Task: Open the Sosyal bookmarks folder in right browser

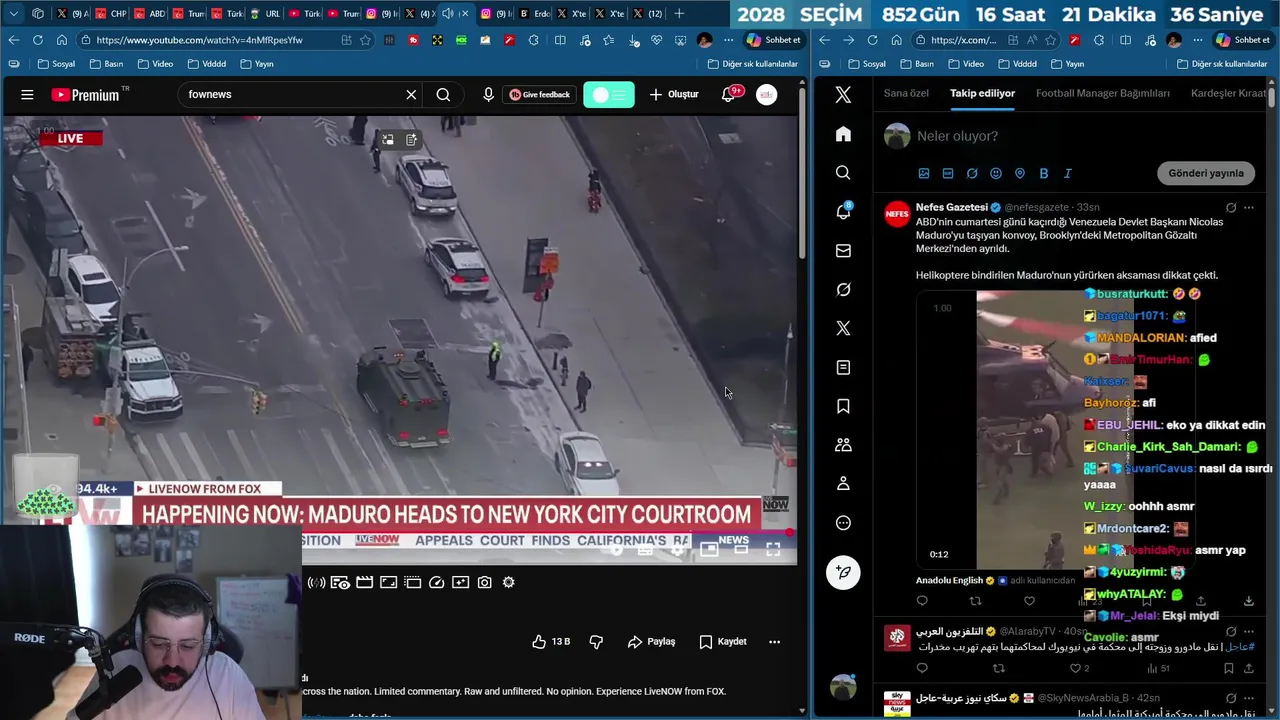Action: pos(866,64)
